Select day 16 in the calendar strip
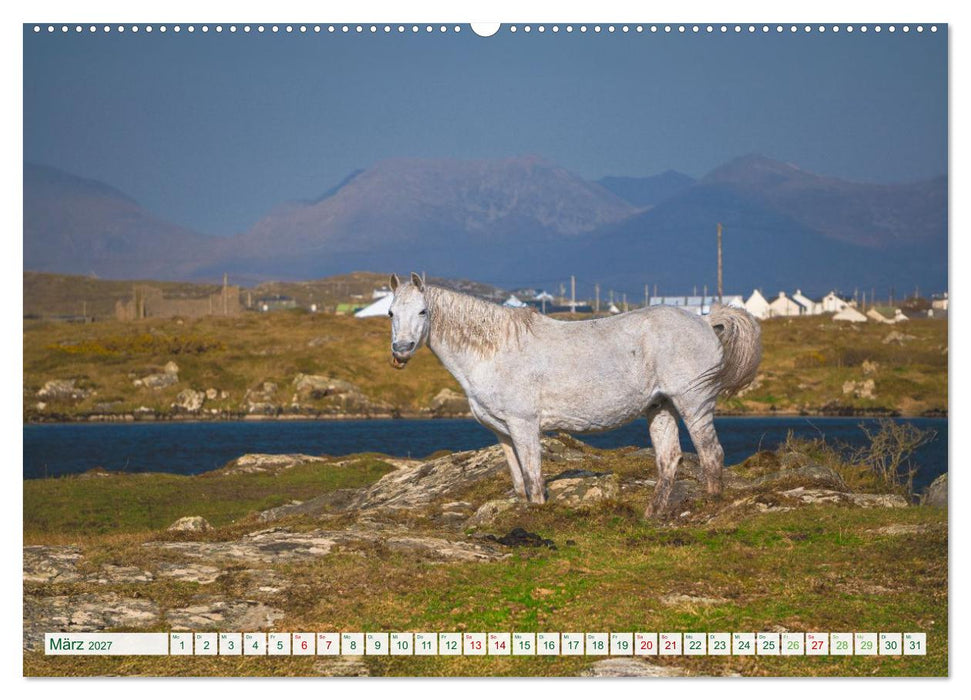Screen dimensions: 971x700 pyautogui.click(x=548, y=644)
